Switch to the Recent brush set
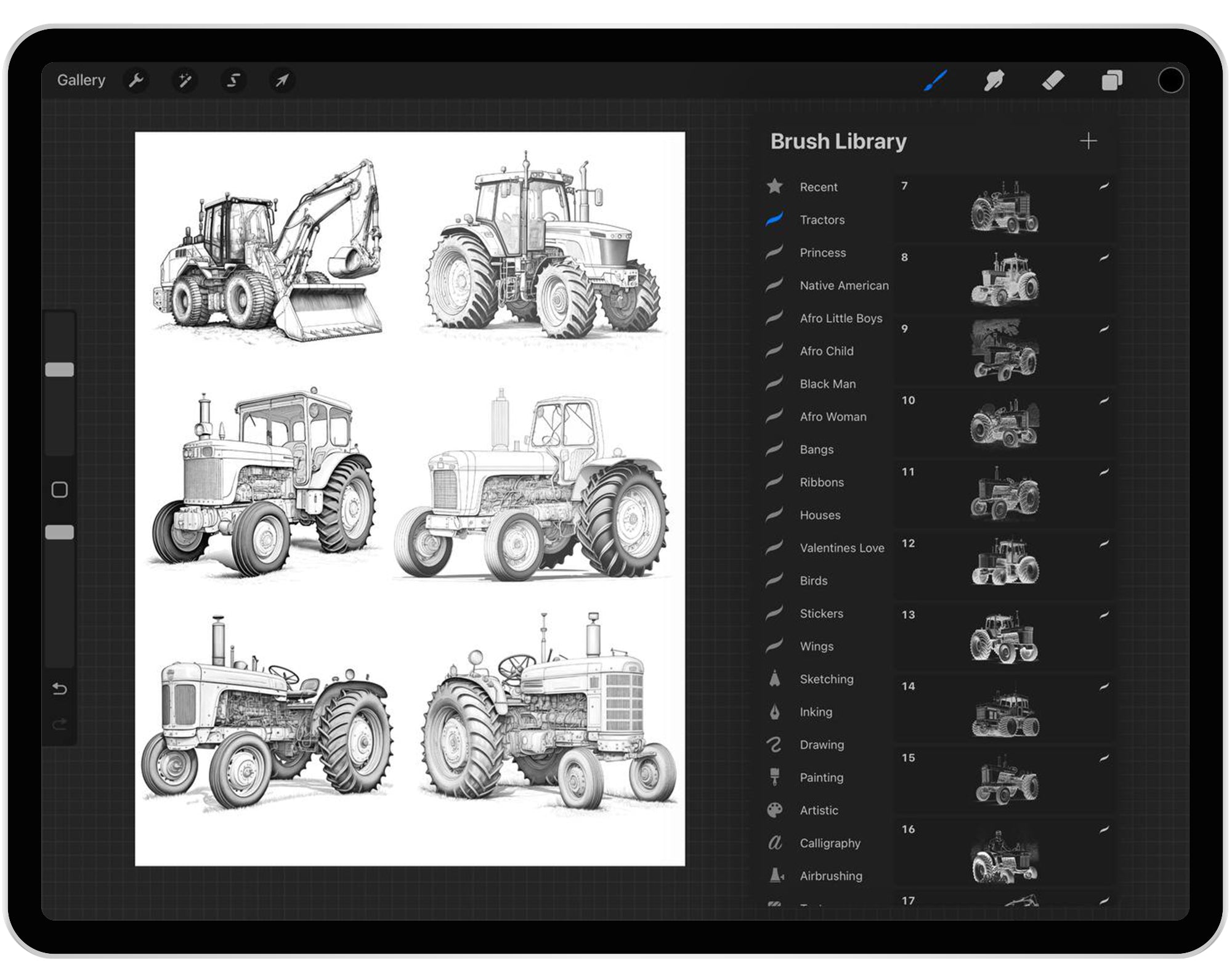 pos(818,187)
